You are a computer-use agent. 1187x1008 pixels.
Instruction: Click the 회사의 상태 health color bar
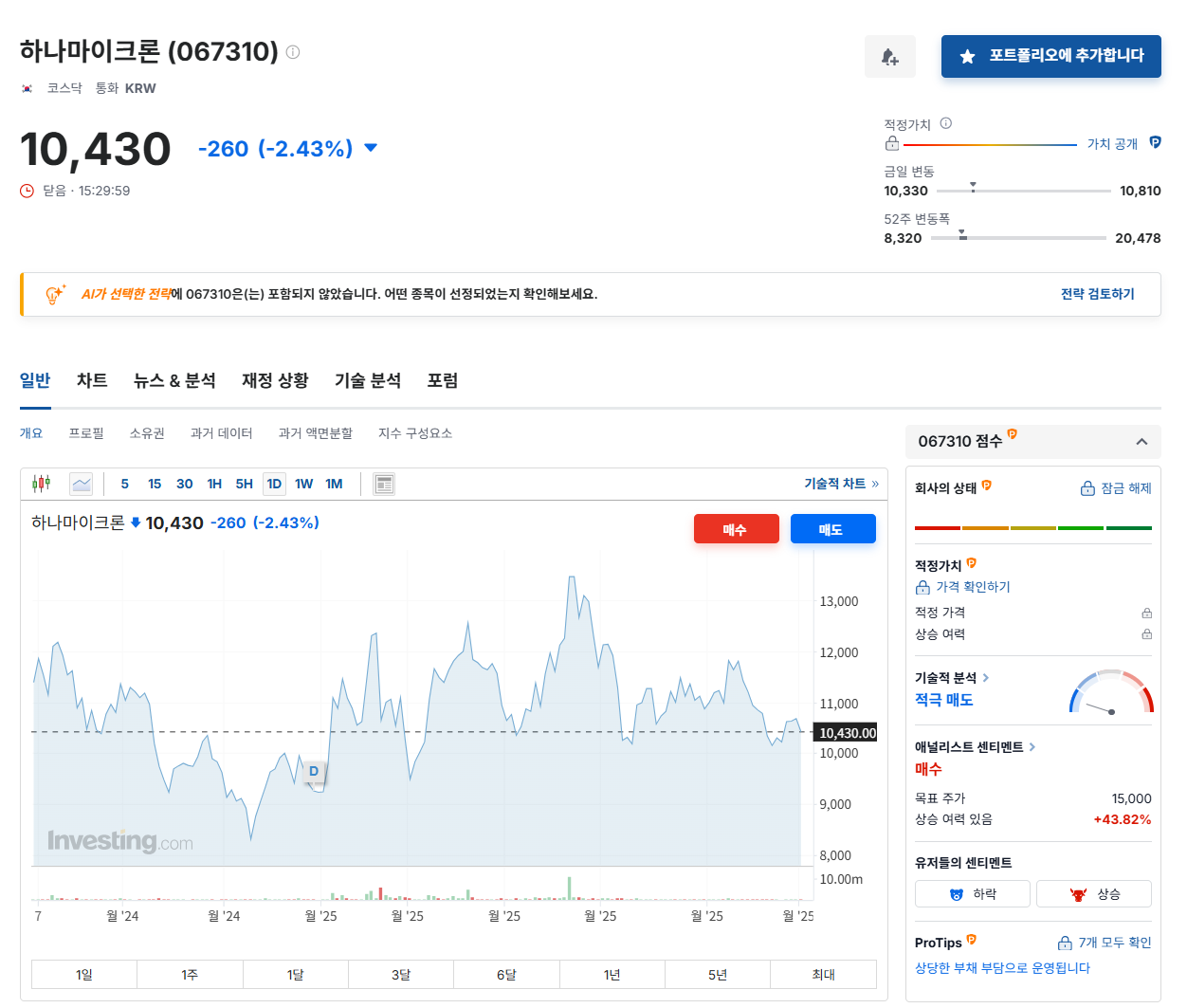pos(1033,527)
